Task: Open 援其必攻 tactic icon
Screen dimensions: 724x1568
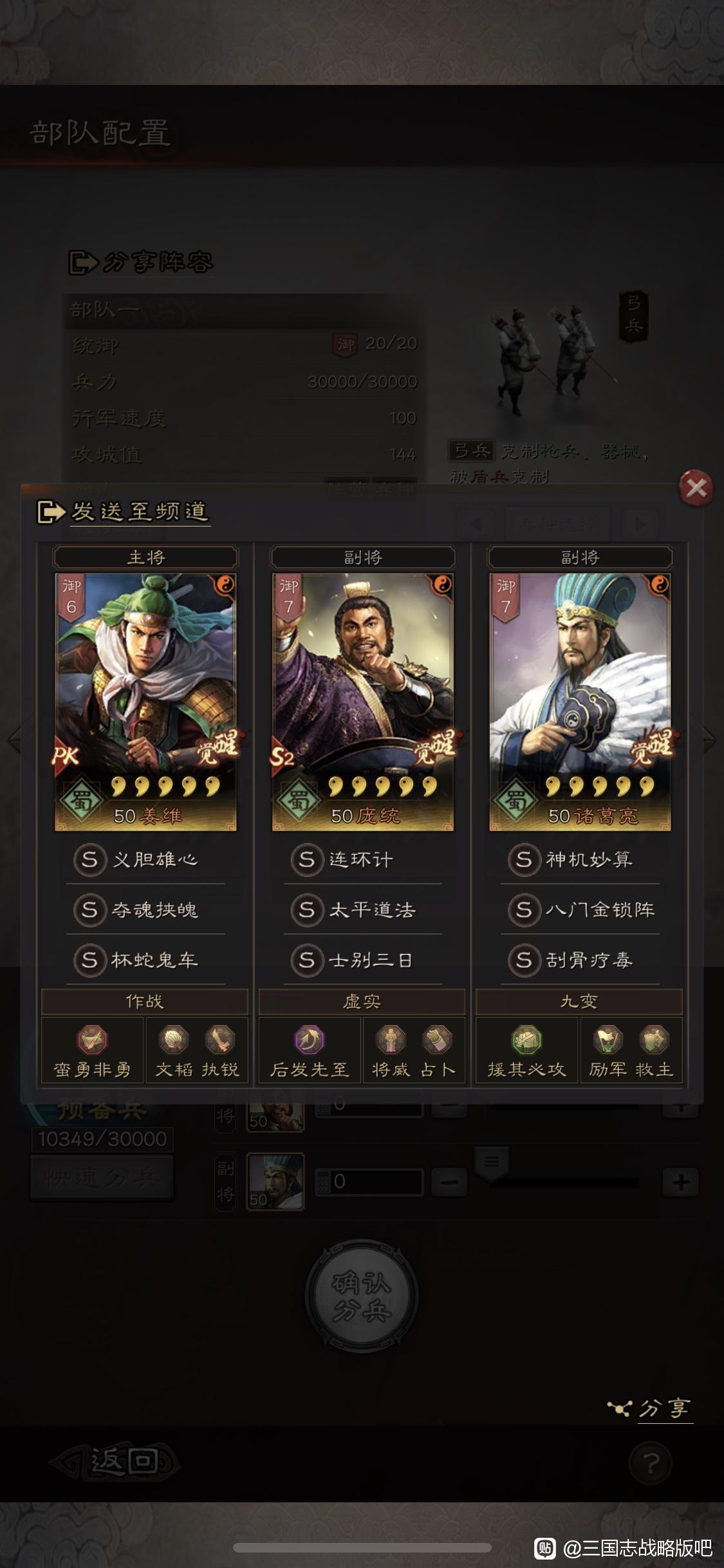Action: point(526,1039)
